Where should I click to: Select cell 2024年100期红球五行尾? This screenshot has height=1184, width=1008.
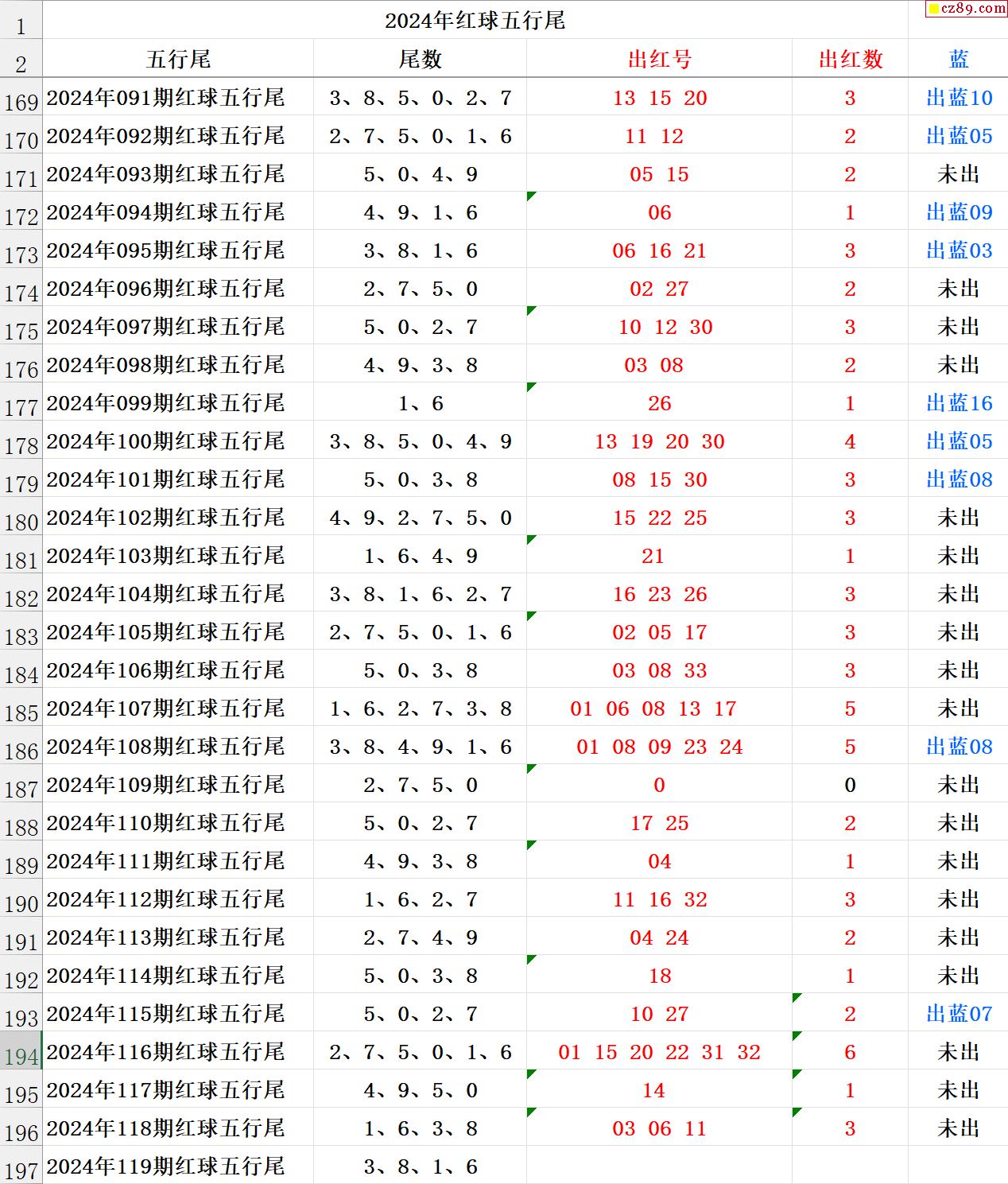(178, 441)
